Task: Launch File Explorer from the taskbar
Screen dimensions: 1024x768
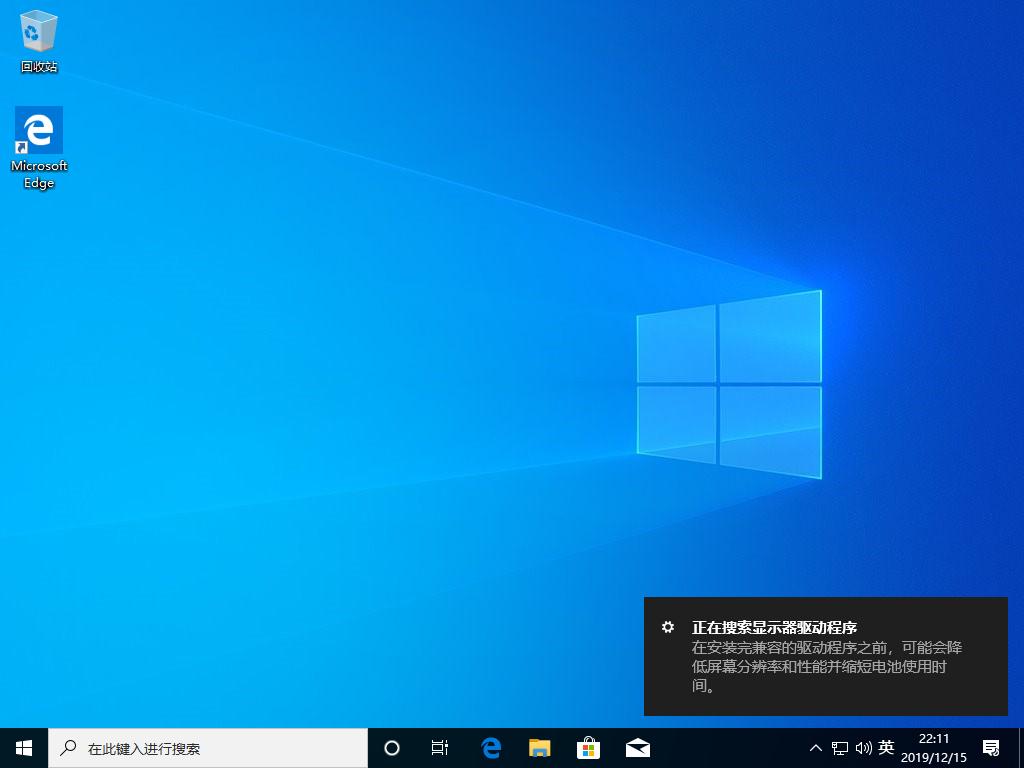Action: (539, 747)
